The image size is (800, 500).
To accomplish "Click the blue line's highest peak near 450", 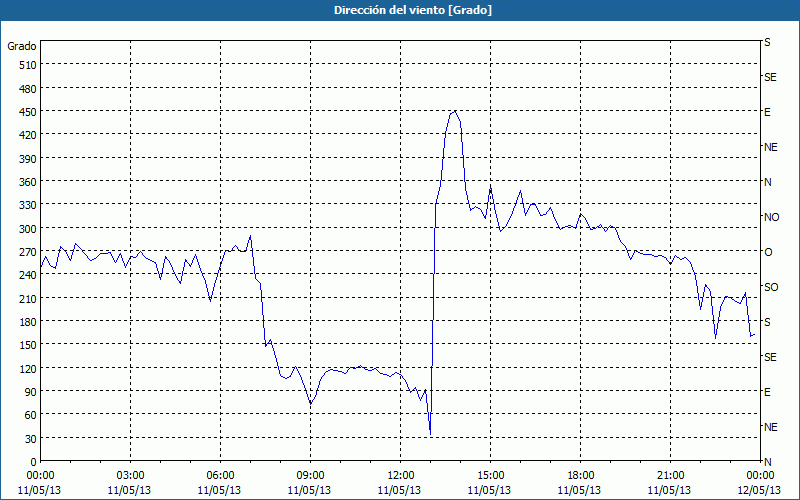I will 455,111.
